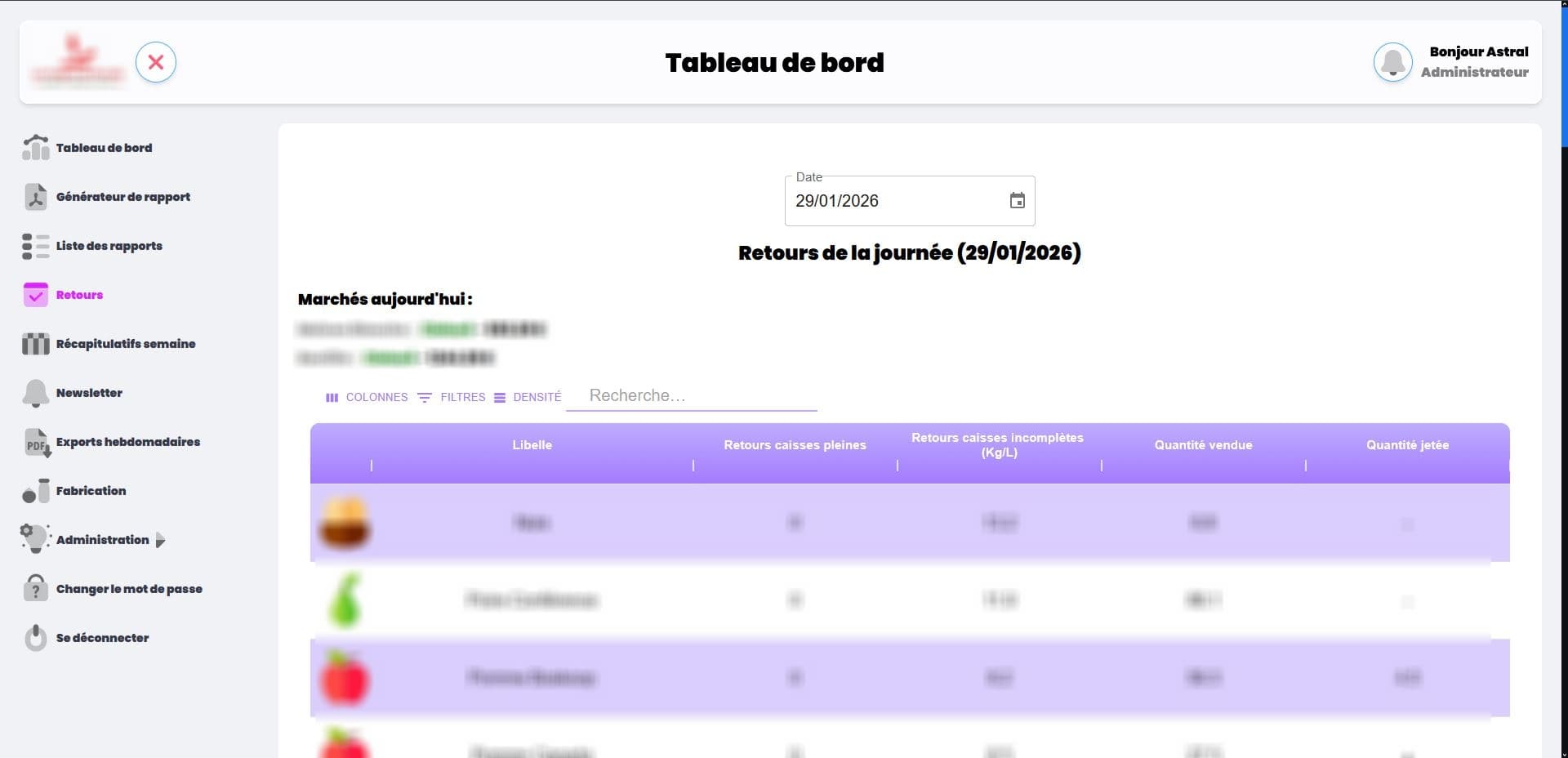This screenshot has width=1568, height=758.
Task: Click Retours in the navigation menu
Action: point(78,295)
